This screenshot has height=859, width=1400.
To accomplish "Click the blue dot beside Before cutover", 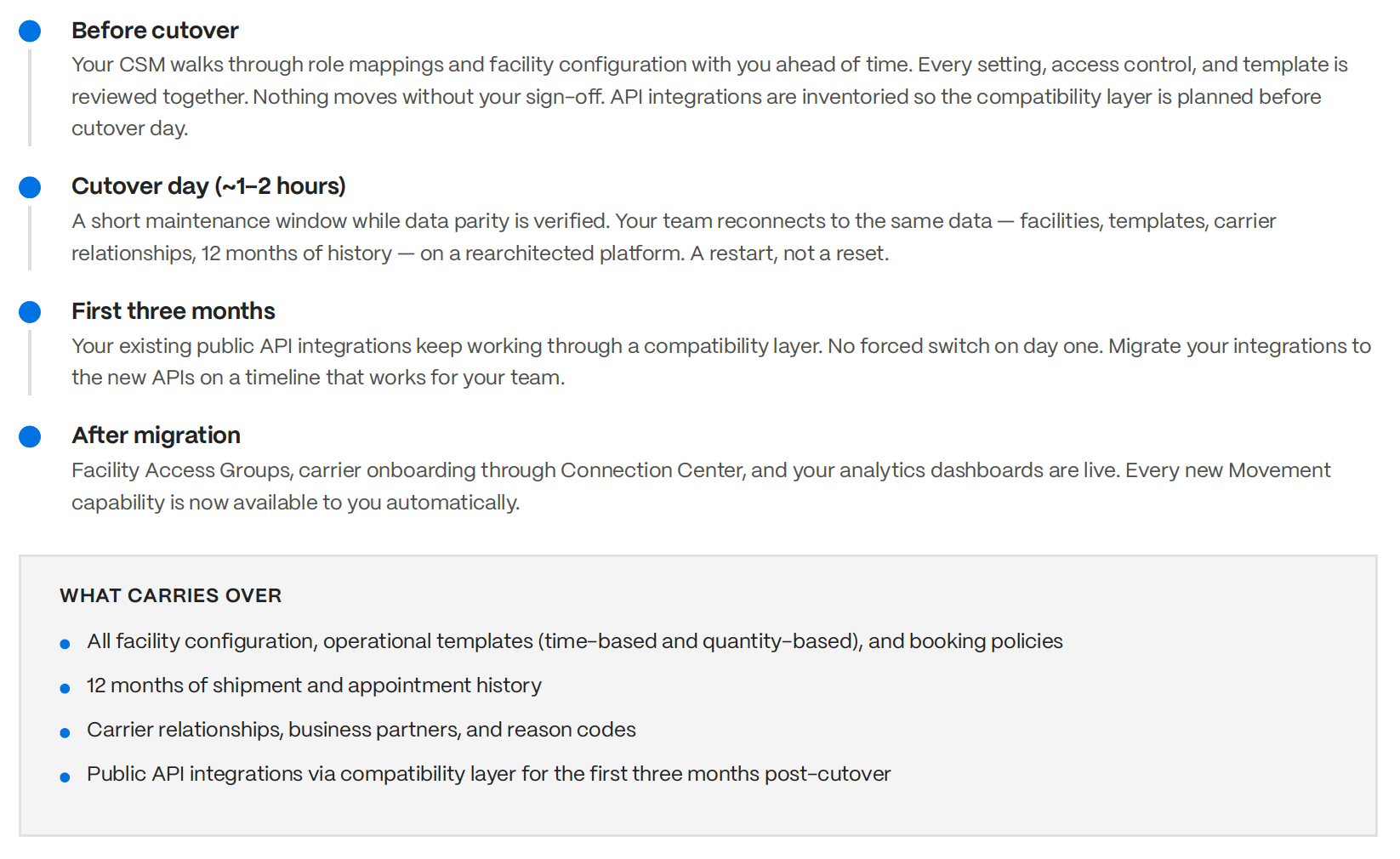I will [x=30, y=31].
